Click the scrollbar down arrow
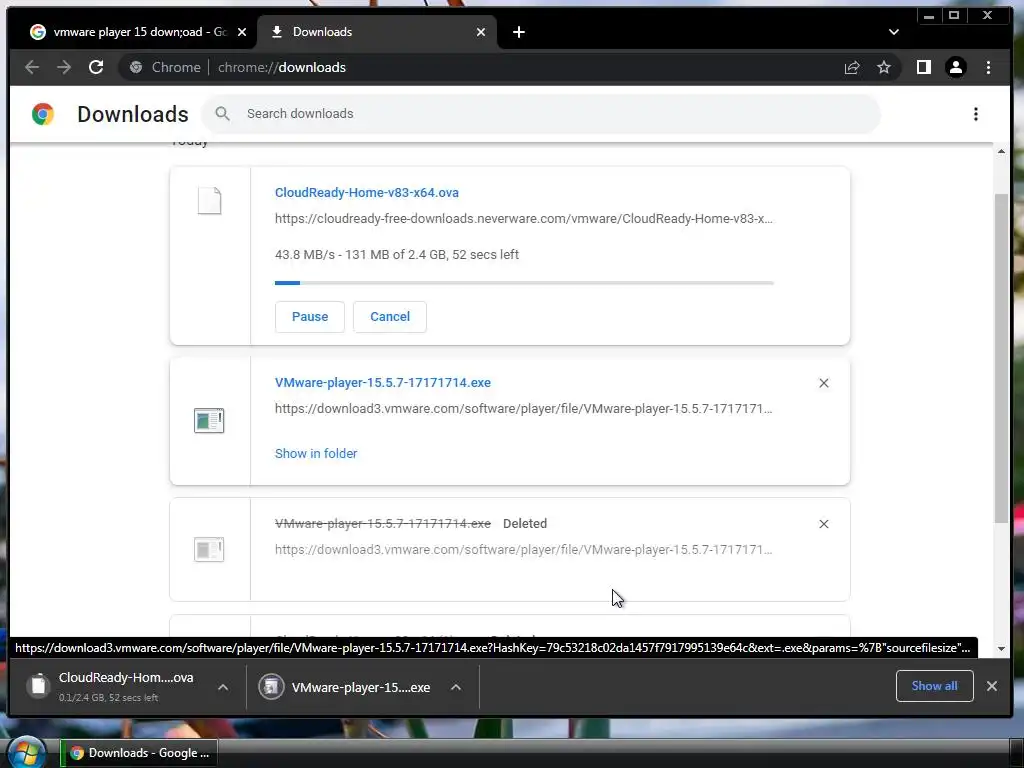Image resolution: width=1024 pixels, height=768 pixels. [1001, 648]
